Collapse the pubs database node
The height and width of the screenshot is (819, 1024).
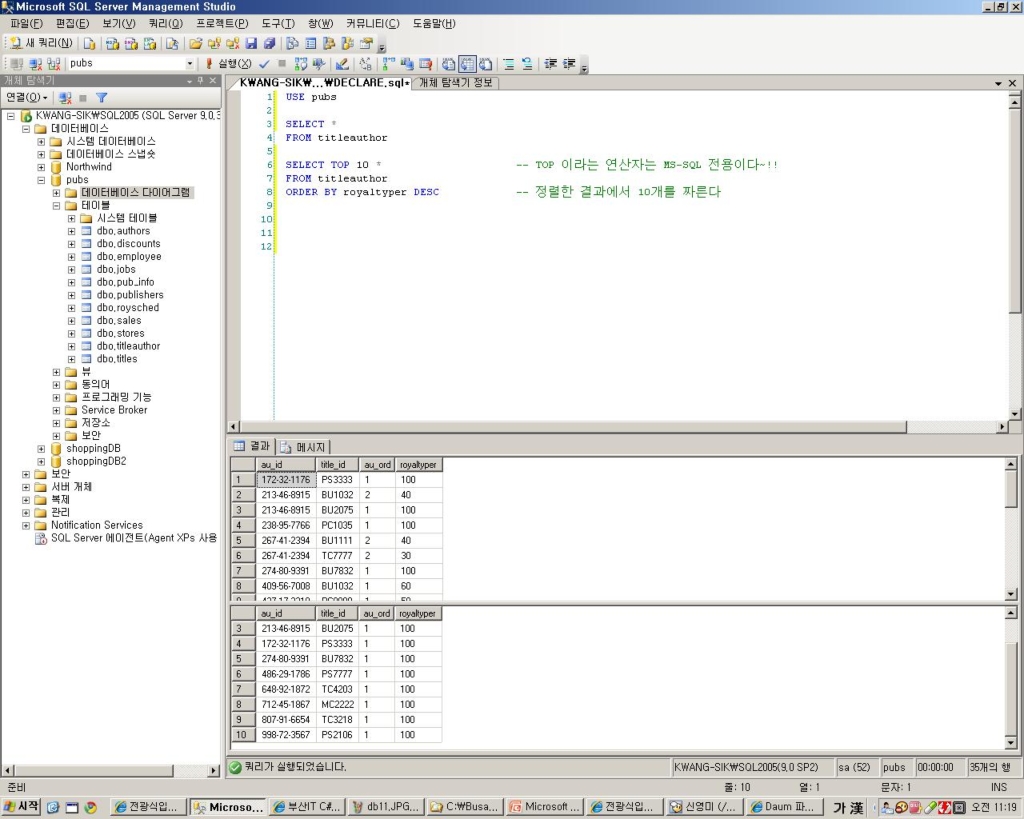[x=41, y=180]
